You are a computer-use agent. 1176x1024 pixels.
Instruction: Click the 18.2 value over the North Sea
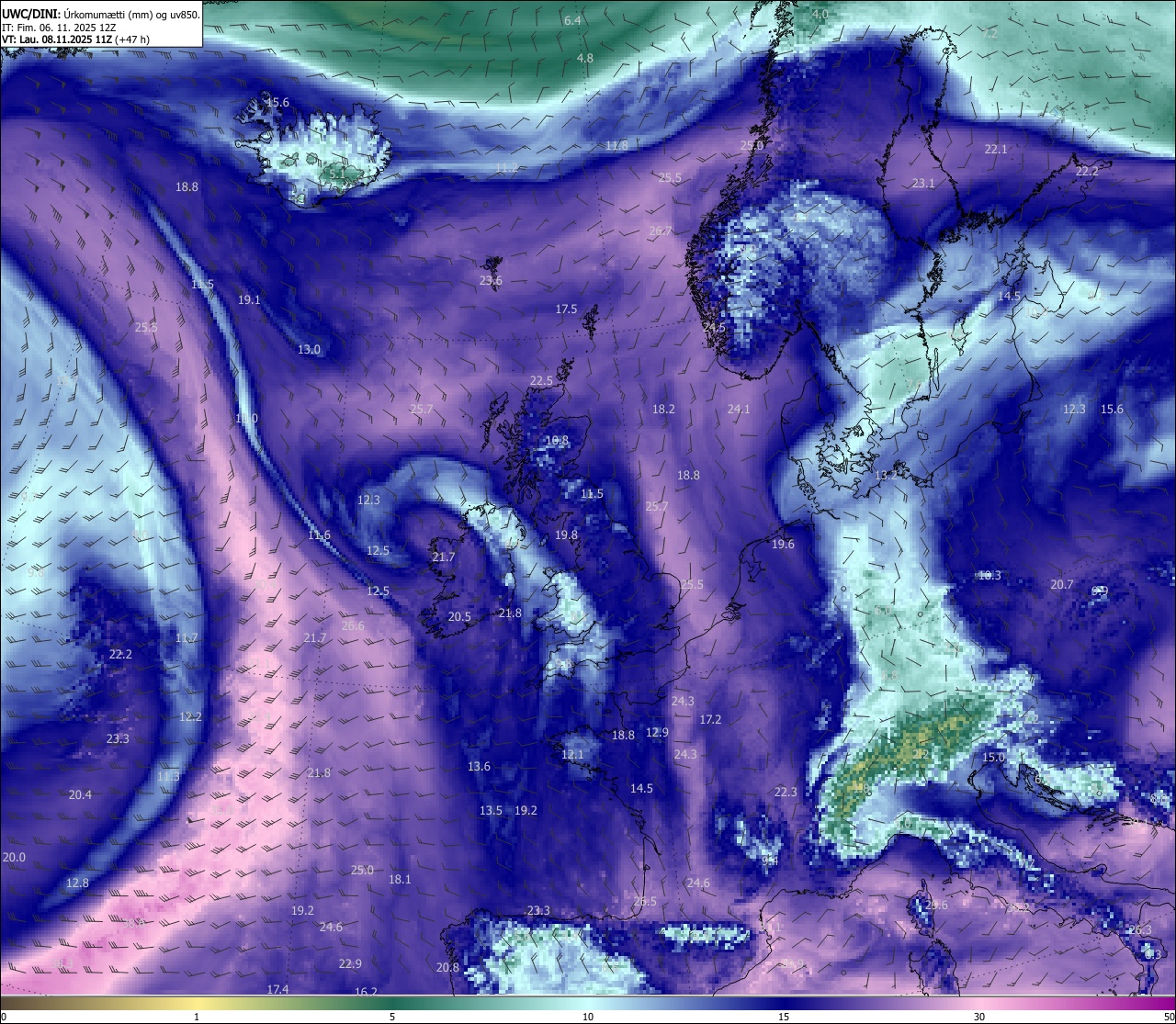point(663,409)
